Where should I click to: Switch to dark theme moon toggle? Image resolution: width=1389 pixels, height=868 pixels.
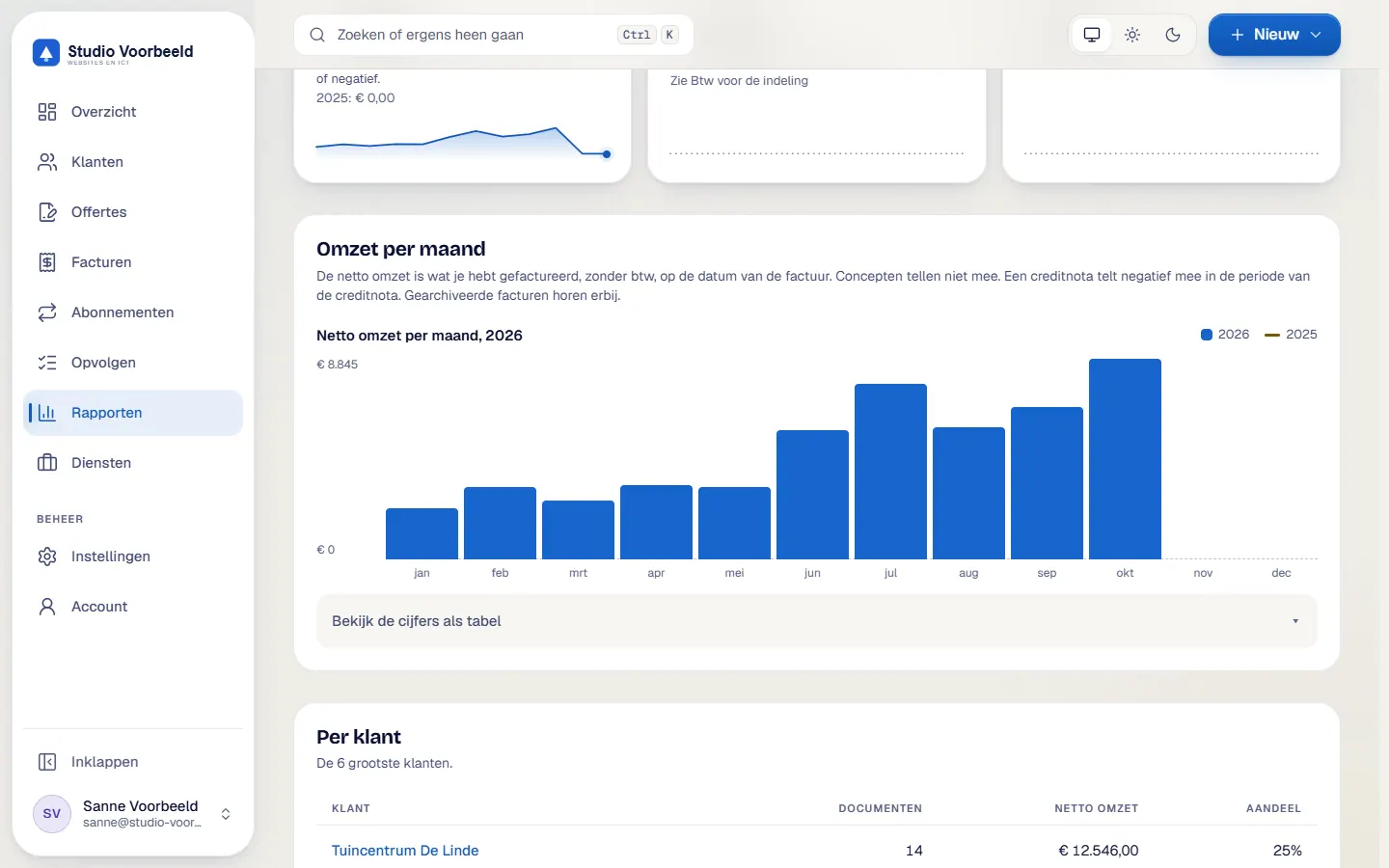[x=1173, y=35]
